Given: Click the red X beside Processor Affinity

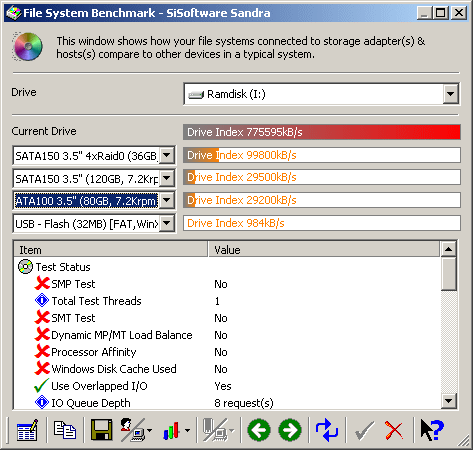Looking at the screenshot, I should click(42, 352).
